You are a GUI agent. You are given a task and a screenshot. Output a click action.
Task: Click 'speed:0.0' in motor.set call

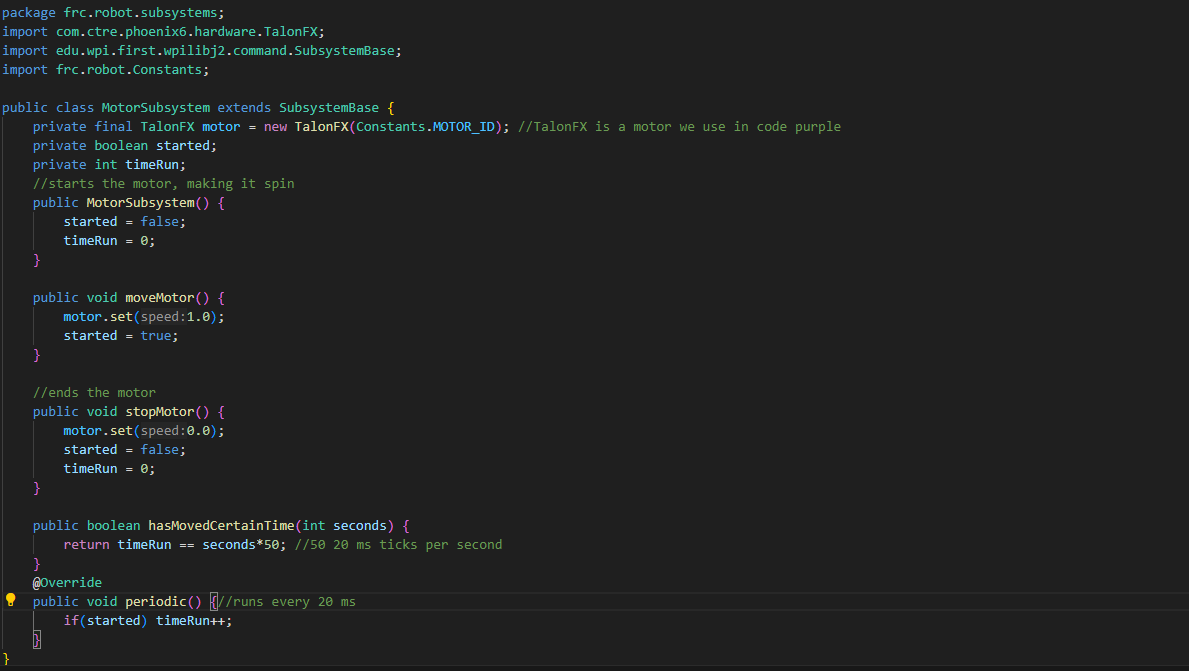click(x=175, y=431)
